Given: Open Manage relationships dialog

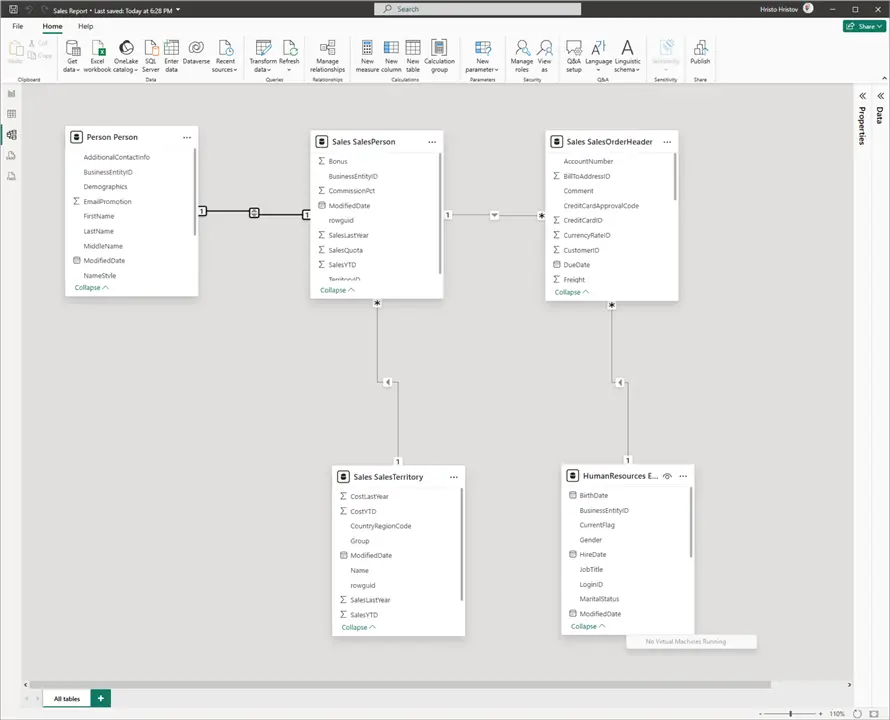Looking at the screenshot, I should [328, 56].
